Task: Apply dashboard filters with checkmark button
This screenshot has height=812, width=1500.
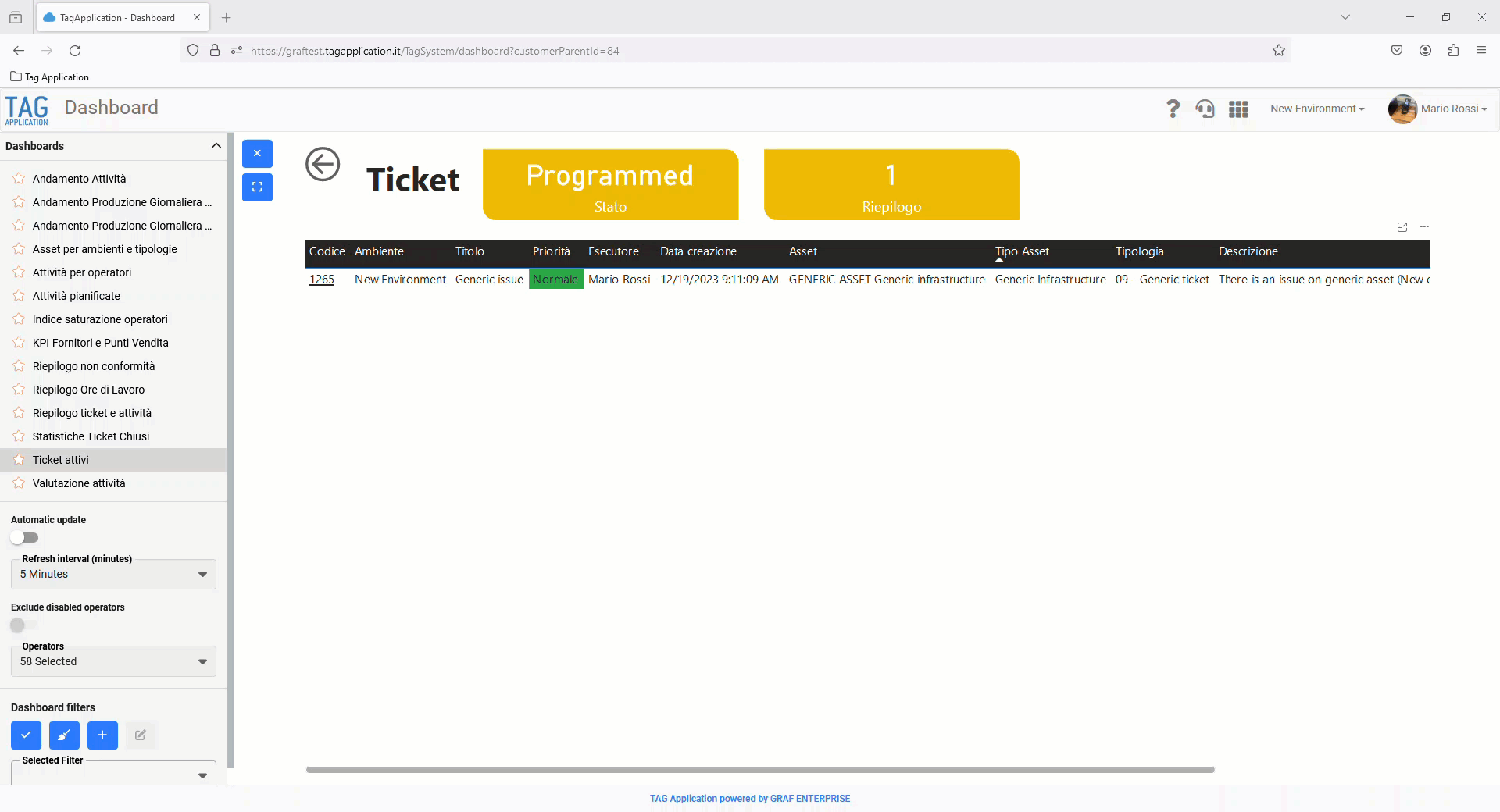Action: coord(26,735)
